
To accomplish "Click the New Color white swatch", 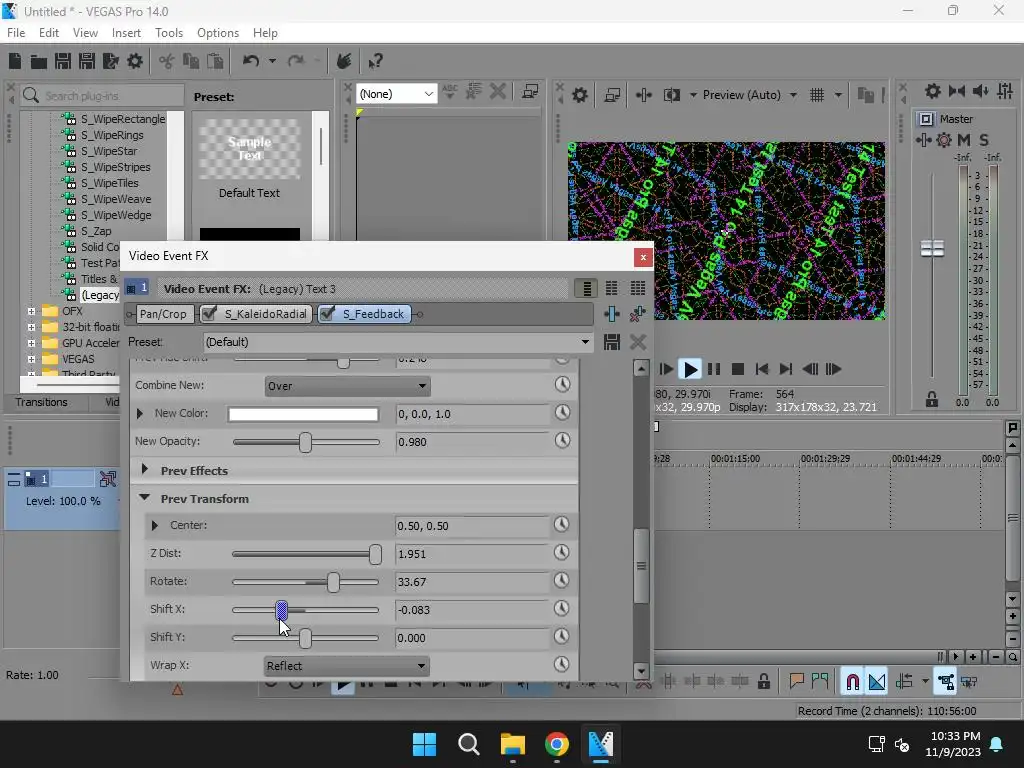I will point(303,414).
